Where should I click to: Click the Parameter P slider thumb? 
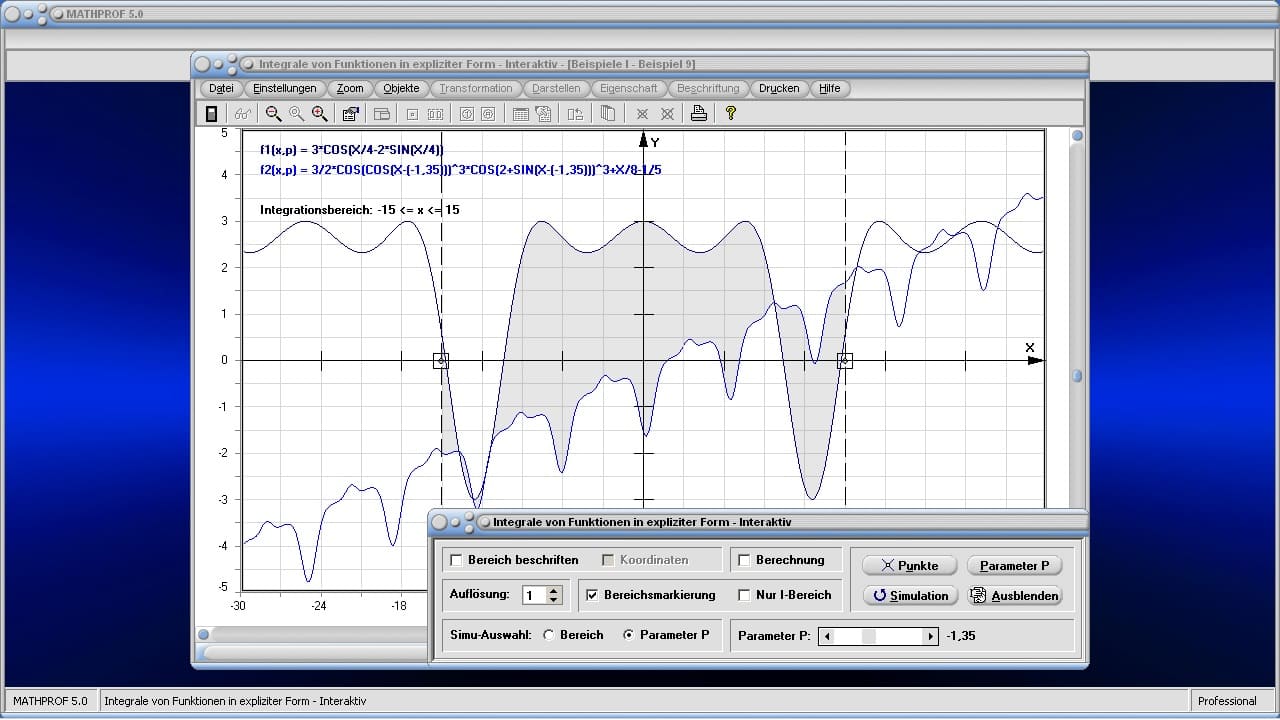coord(868,636)
